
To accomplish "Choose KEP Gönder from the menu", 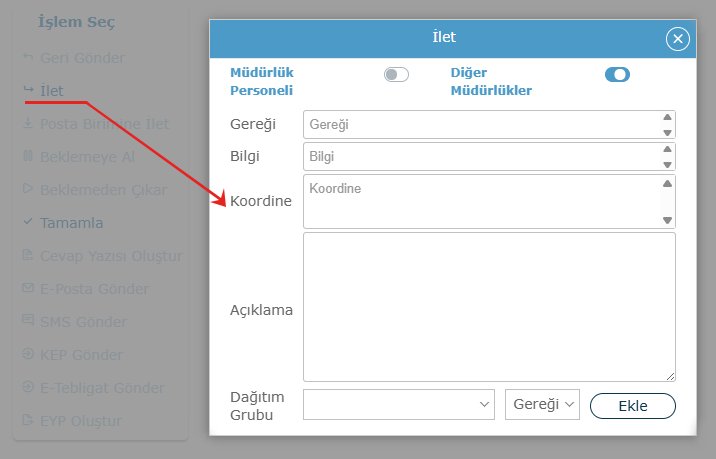I will pos(81,355).
